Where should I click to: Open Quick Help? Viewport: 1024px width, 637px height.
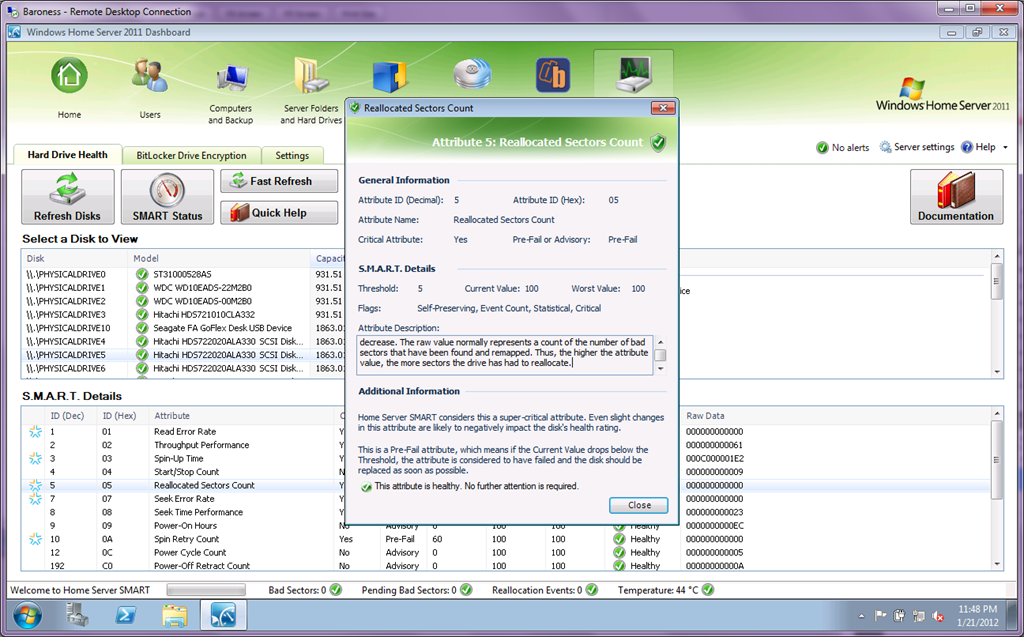tap(279, 213)
